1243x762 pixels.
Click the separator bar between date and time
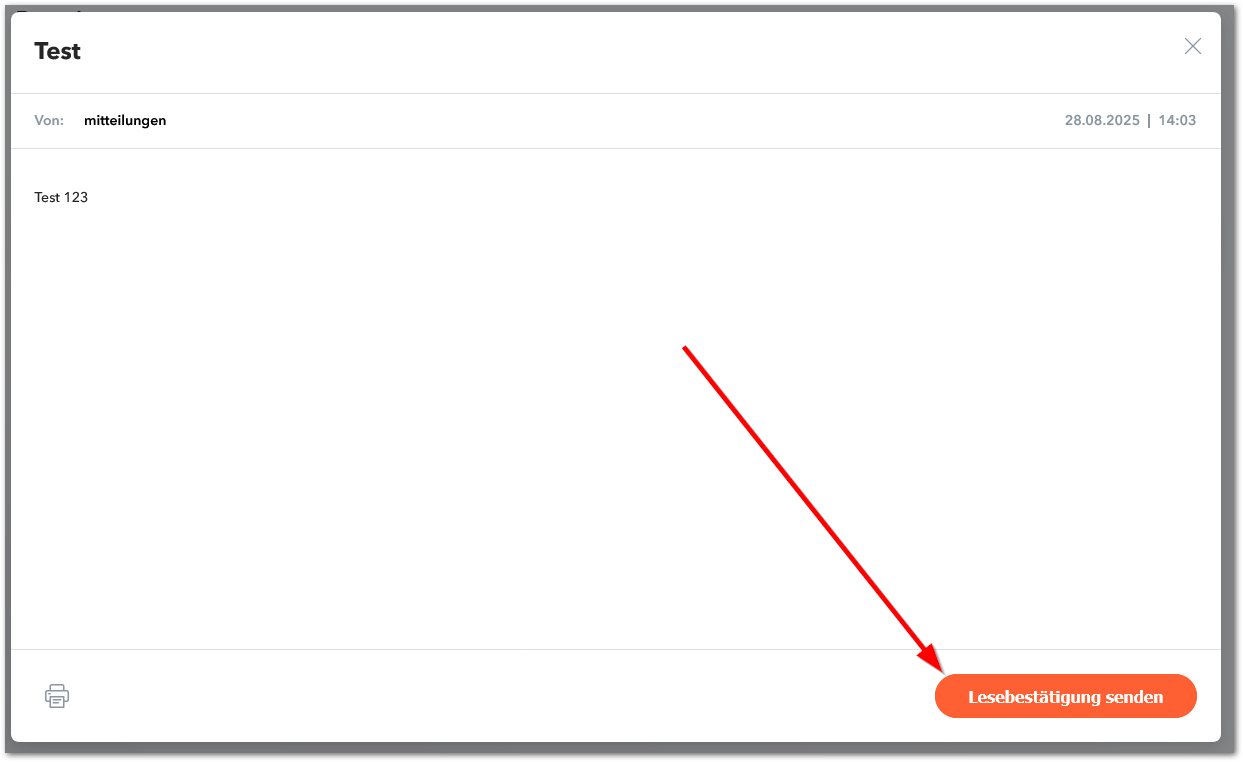click(1149, 120)
